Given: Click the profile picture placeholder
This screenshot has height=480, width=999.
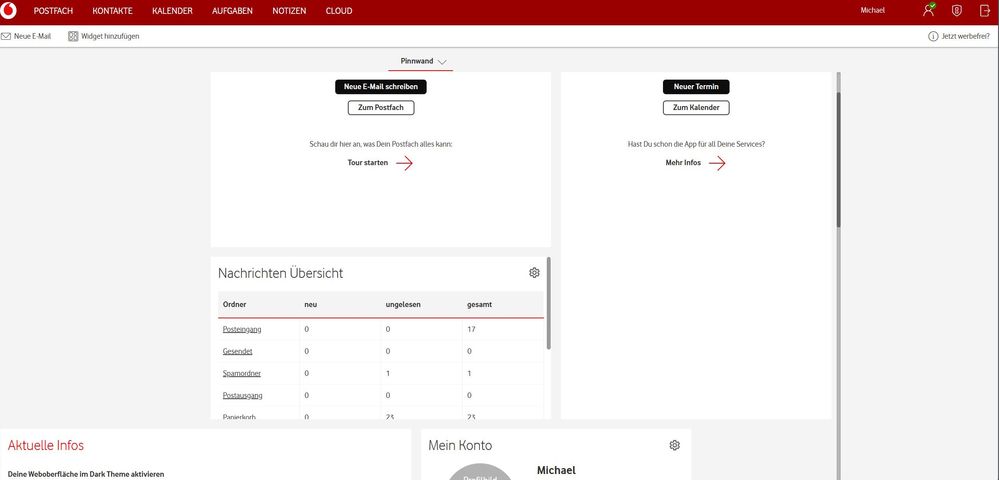Looking at the screenshot, I should pyautogui.click(x=480, y=472).
